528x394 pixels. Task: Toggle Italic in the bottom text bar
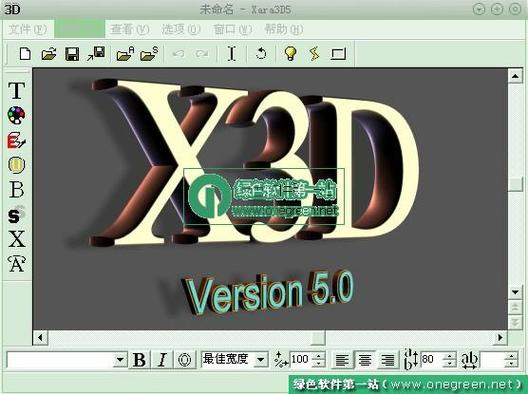(162, 359)
